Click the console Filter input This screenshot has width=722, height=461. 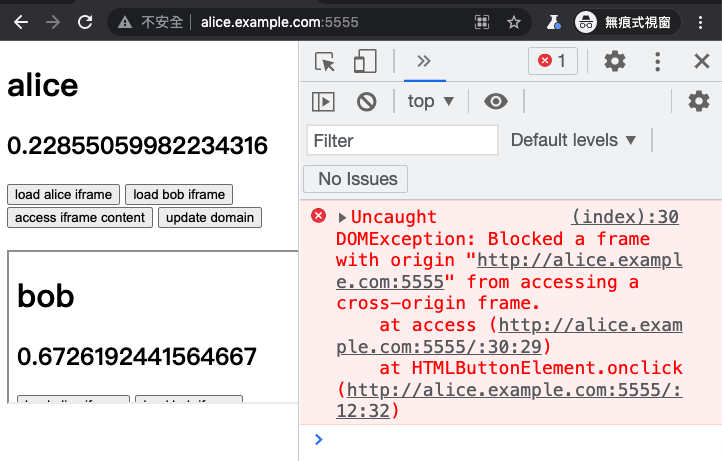point(402,140)
